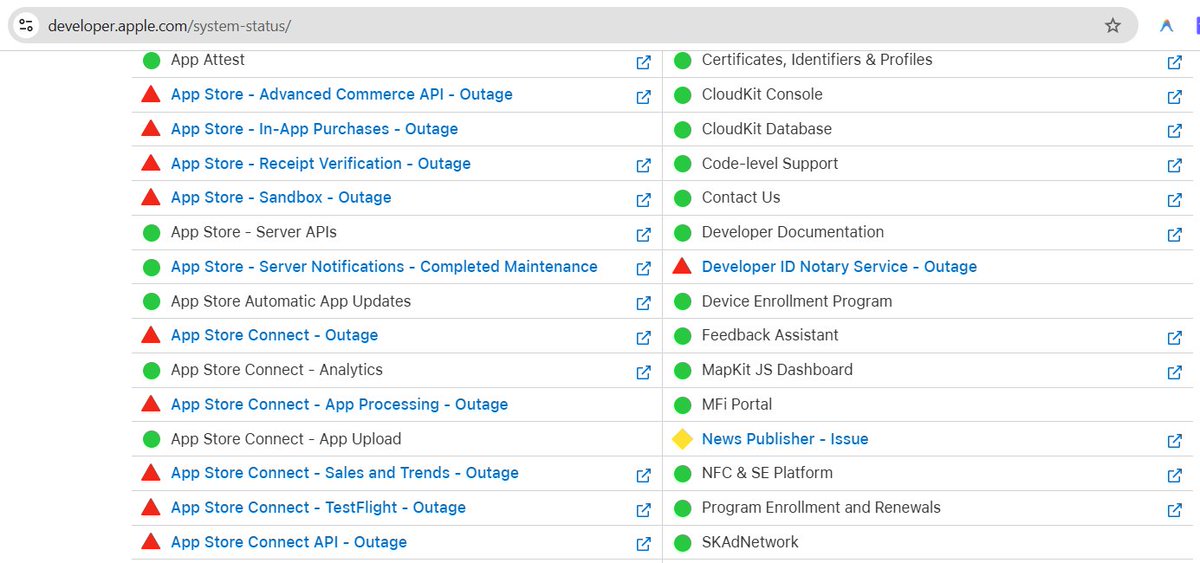
Task: Click red outage triangle for Developer ID Notary Service
Action: (x=682, y=266)
